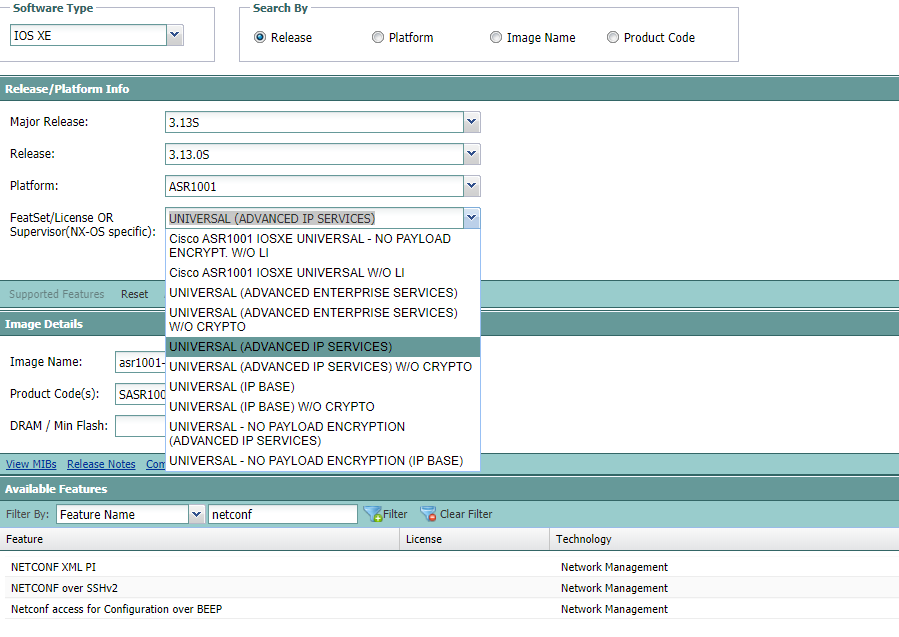Choose highlighted UNIVERSAL (ADVANCED IP SERVICES) option
The height and width of the screenshot is (637, 899).
coord(323,347)
